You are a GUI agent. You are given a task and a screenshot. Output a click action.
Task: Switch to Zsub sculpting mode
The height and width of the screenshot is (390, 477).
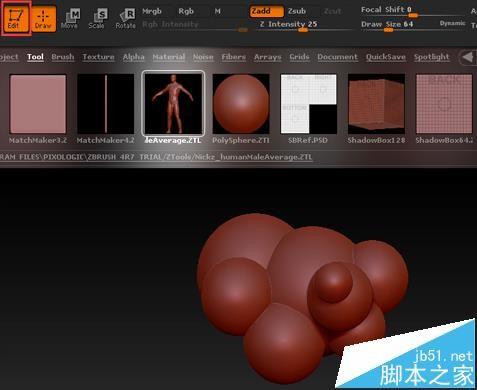[x=297, y=11]
